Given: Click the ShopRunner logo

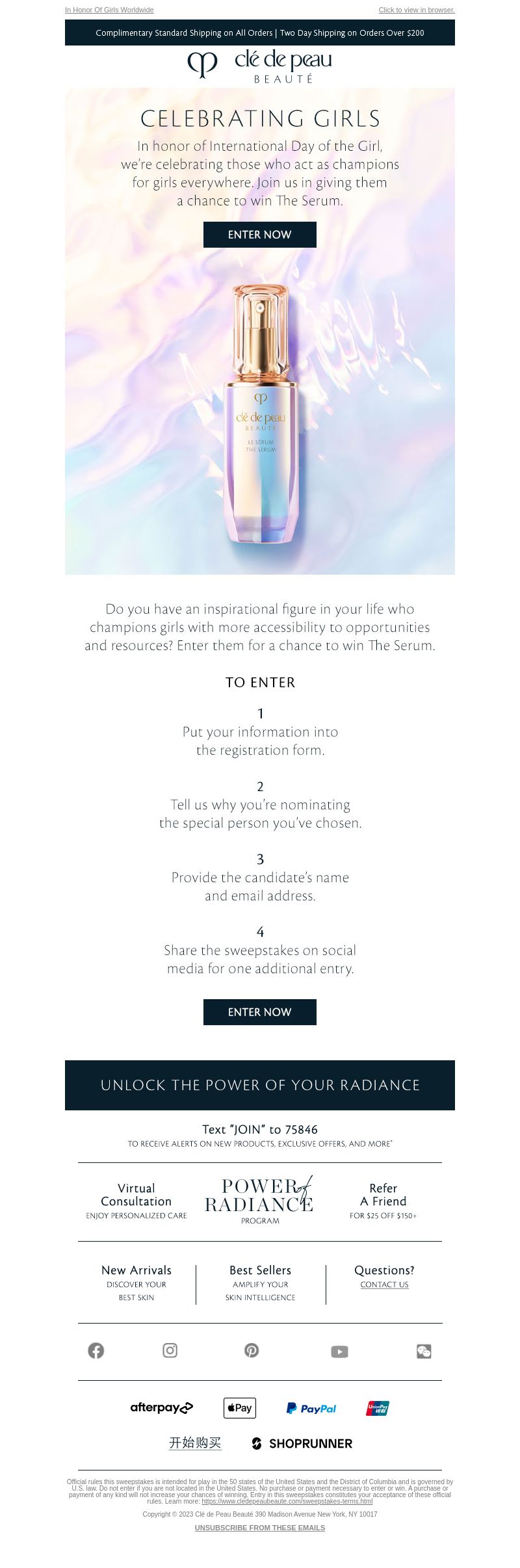Looking at the screenshot, I should pos(302,1443).
